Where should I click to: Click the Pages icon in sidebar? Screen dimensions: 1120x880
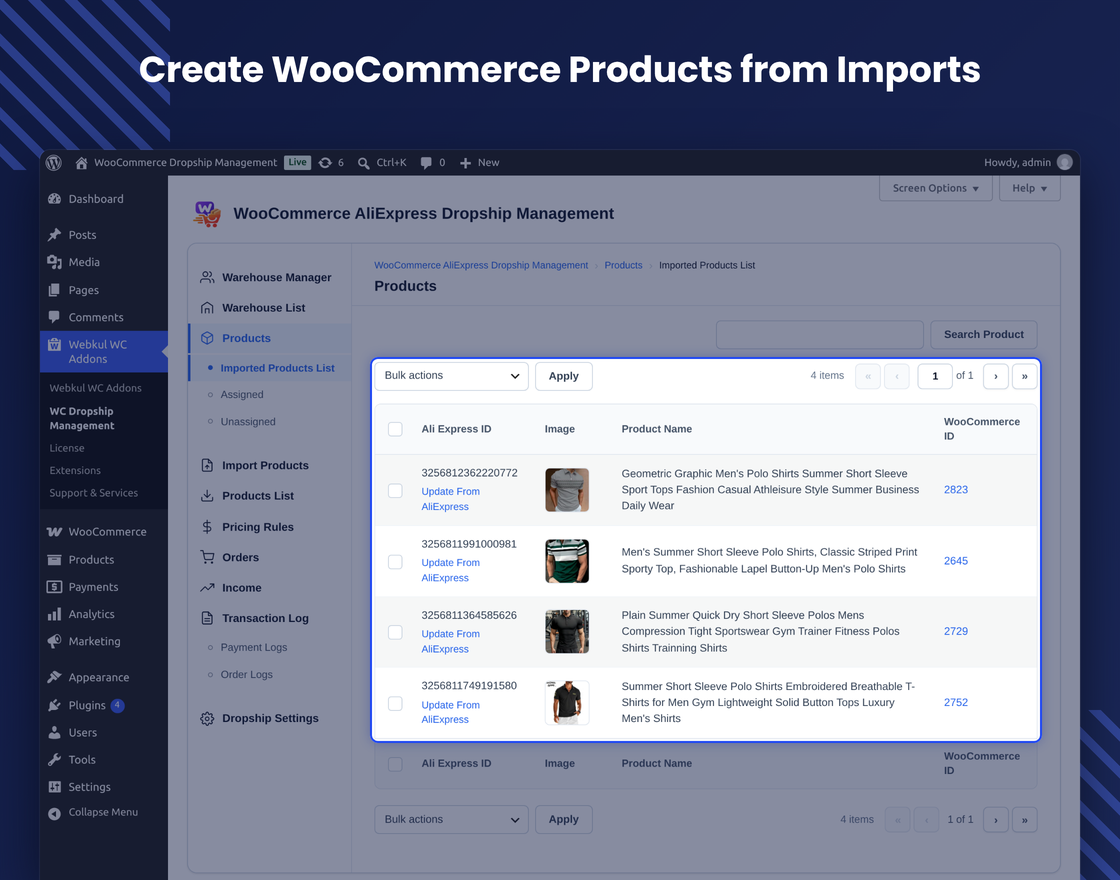(x=54, y=290)
